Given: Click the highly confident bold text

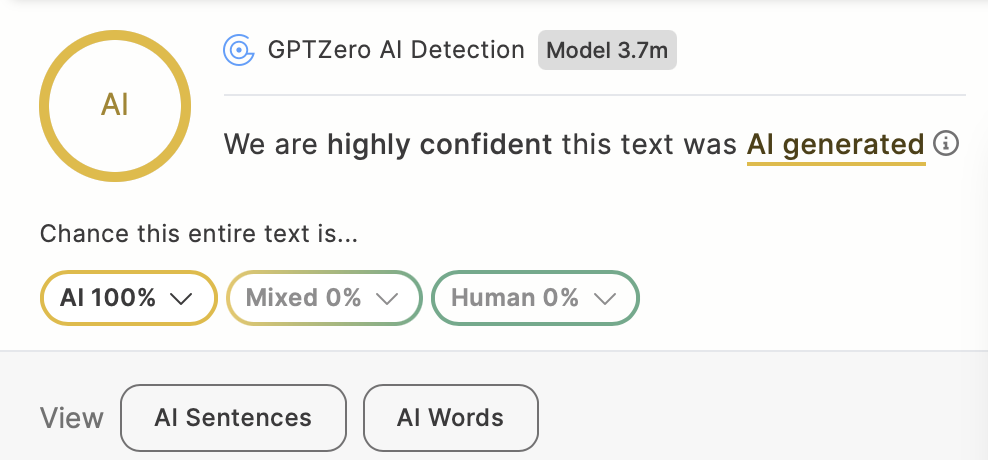Looking at the screenshot, I should pyautogui.click(x=439, y=144).
